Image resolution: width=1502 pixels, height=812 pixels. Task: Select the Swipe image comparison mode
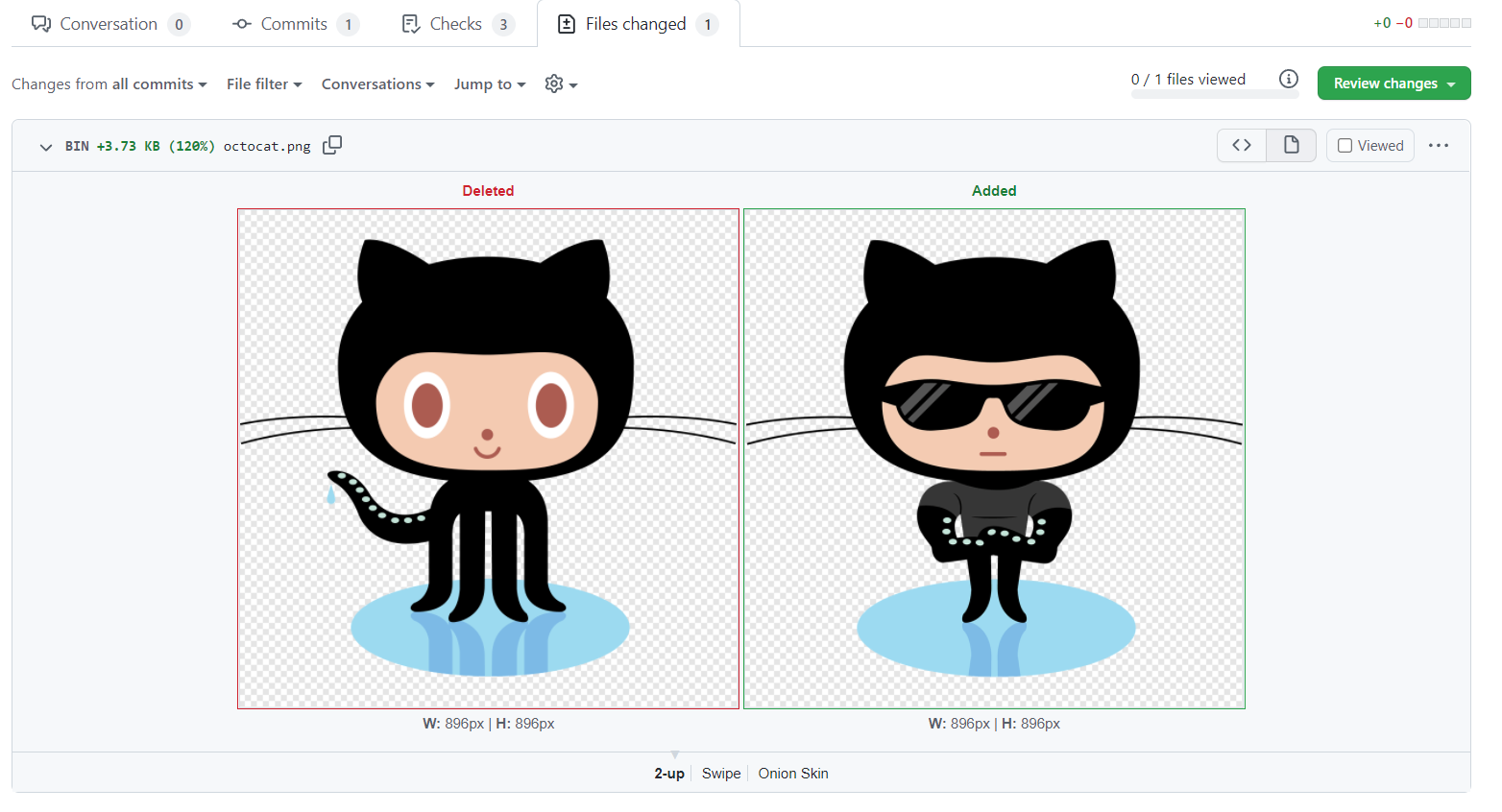click(721, 773)
